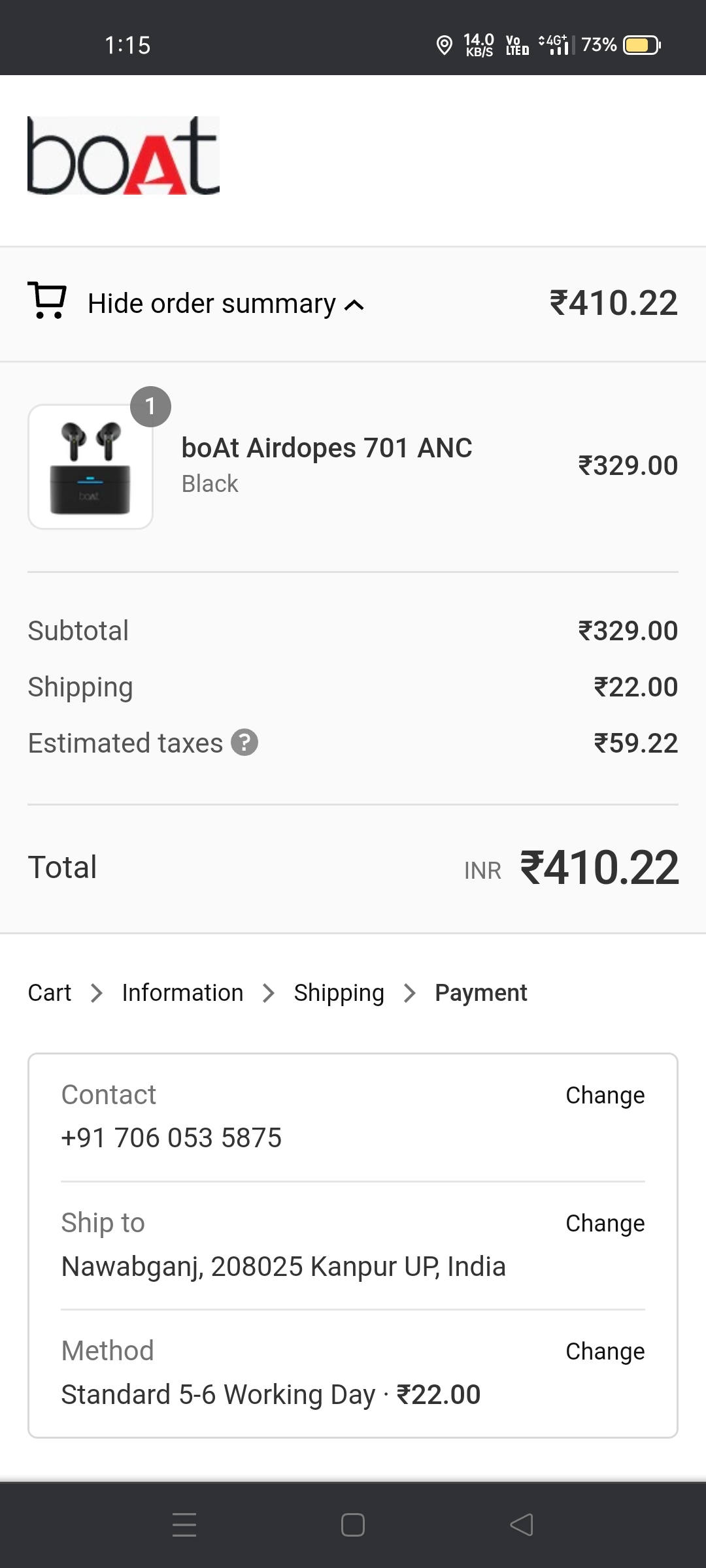Tap the battery icon in status bar
Screen dimensions: 706x1568
pyautogui.click(x=641, y=45)
